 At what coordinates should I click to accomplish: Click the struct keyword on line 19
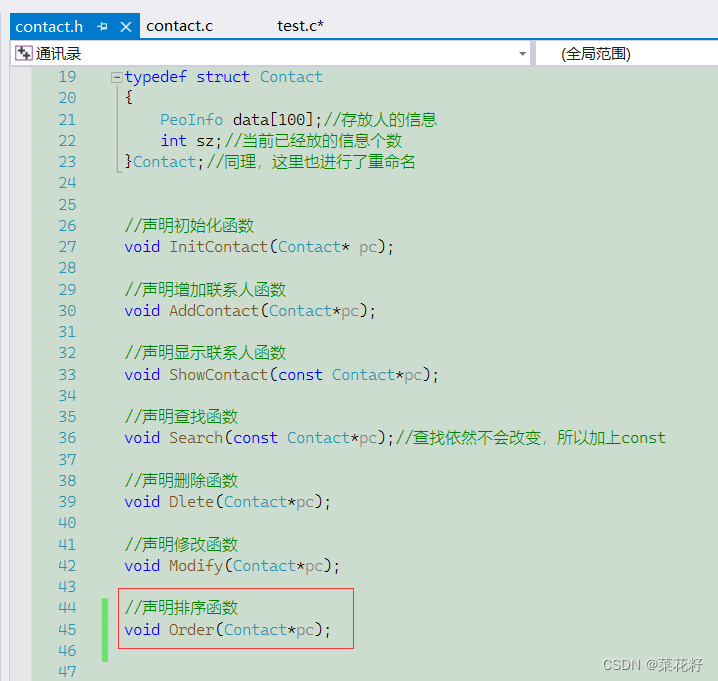tap(223, 76)
